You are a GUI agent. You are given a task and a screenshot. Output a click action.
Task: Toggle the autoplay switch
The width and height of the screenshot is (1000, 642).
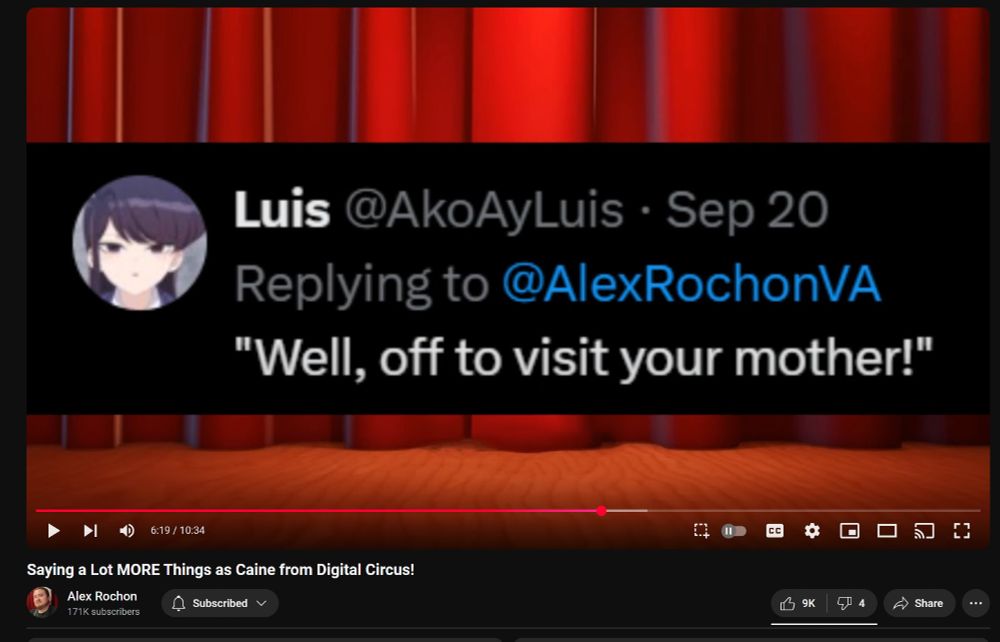pos(733,530)
